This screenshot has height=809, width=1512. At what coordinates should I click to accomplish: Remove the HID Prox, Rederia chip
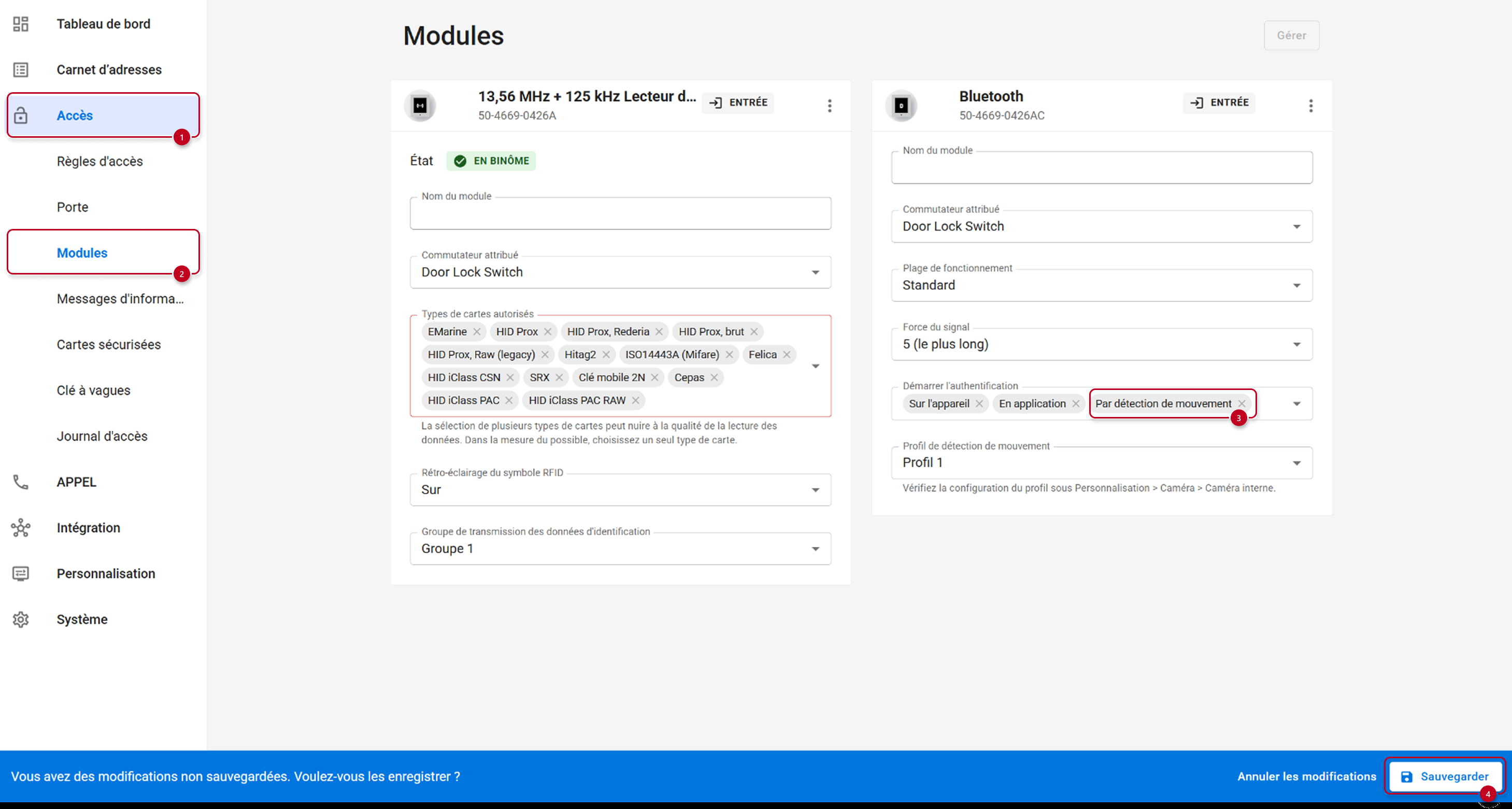659,332
